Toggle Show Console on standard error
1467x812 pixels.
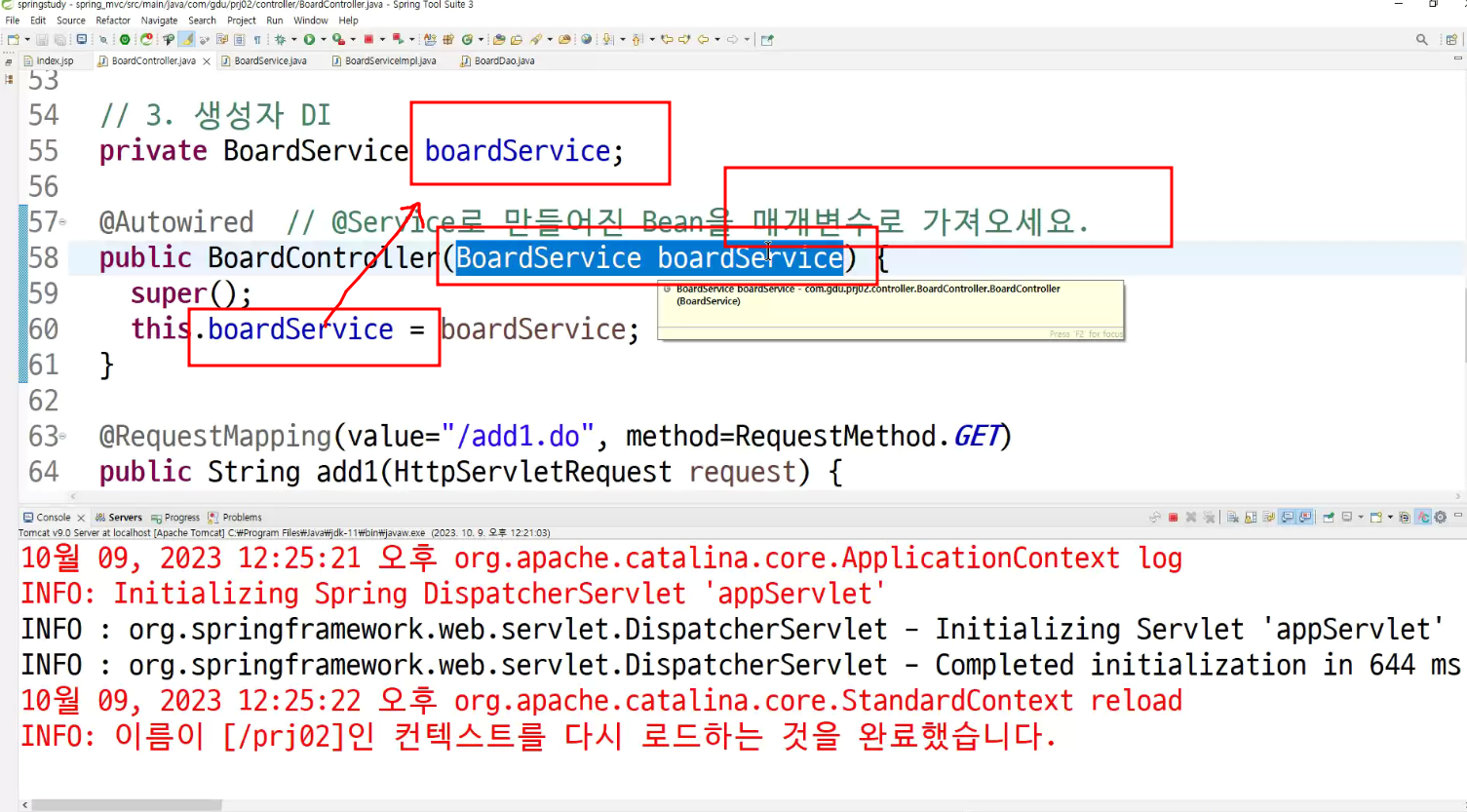pyautogui.click(x=1304, y=518)
